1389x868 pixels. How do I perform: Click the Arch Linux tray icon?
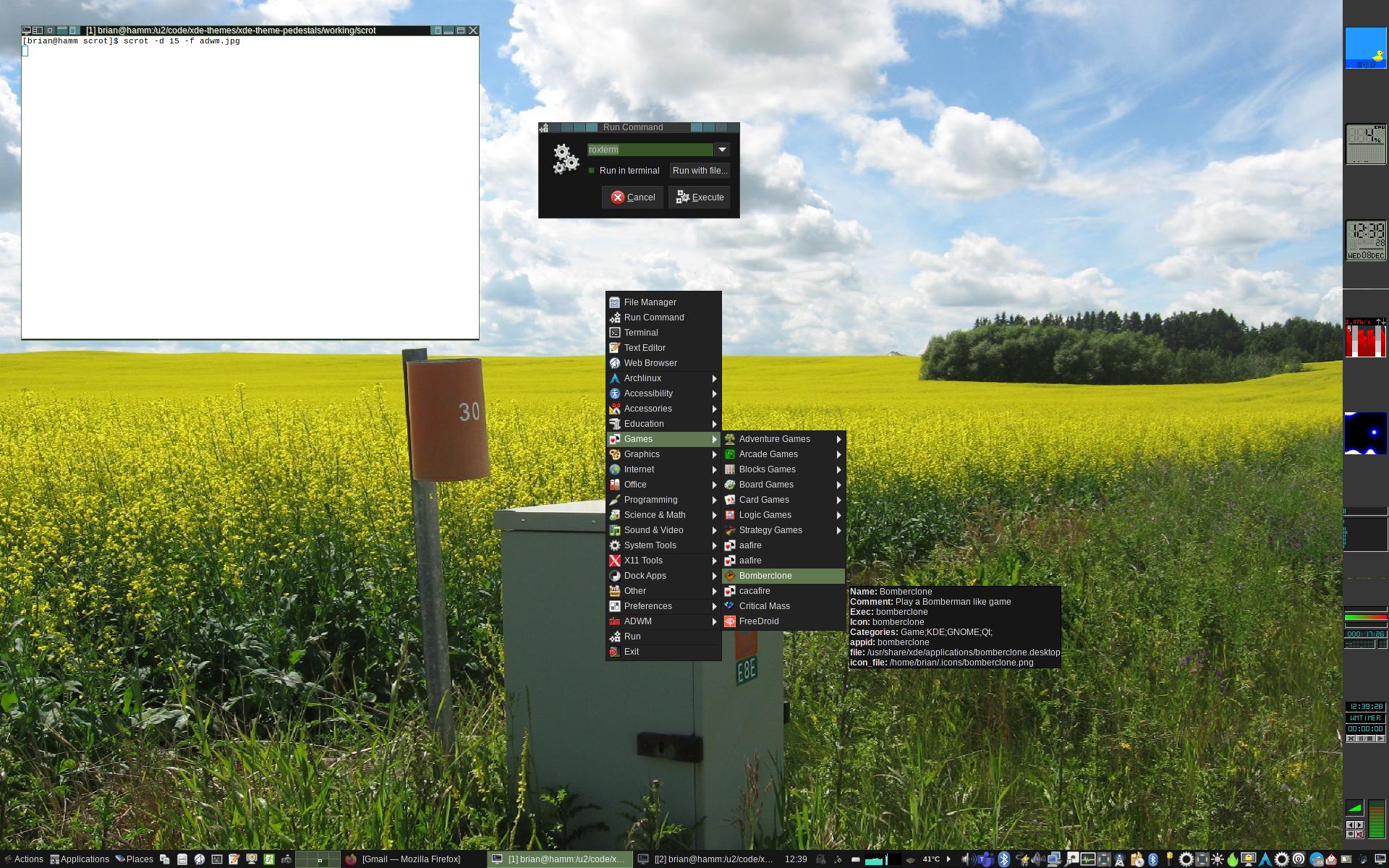pos(1265,859)
